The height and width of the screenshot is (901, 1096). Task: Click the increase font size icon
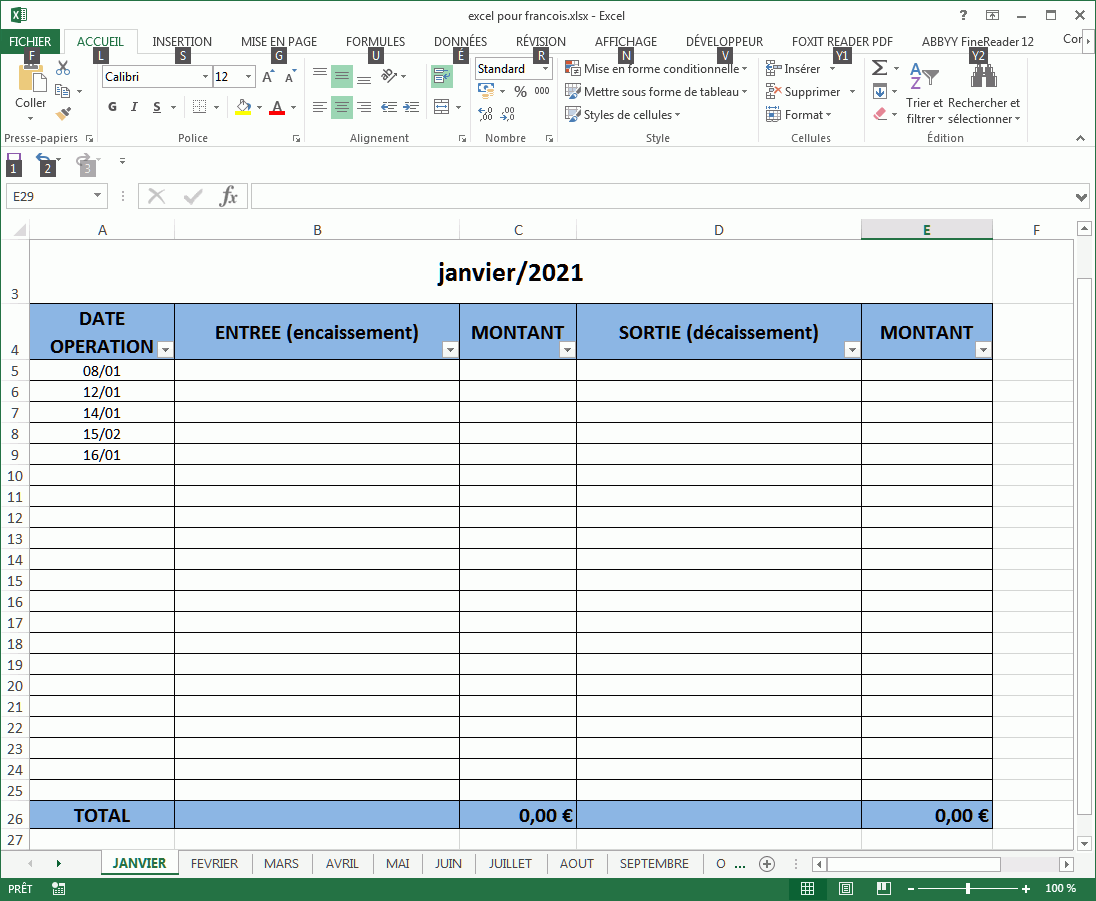click(x=267, y=77)
